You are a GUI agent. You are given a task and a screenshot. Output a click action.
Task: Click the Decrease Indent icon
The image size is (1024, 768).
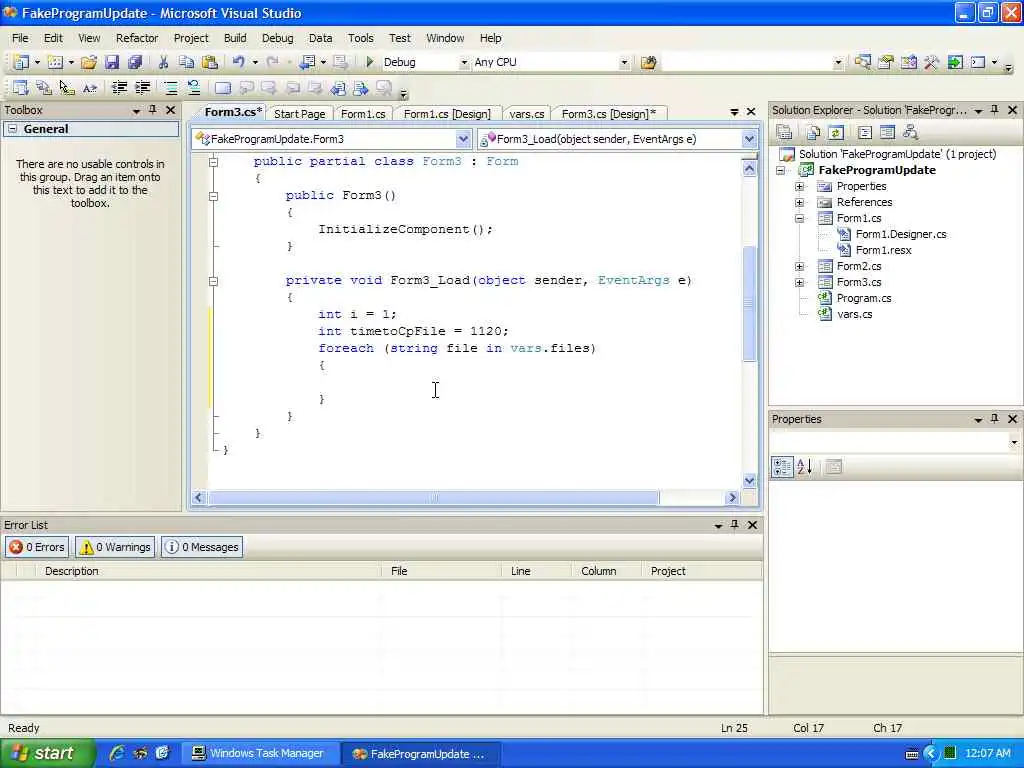(119, 88)
